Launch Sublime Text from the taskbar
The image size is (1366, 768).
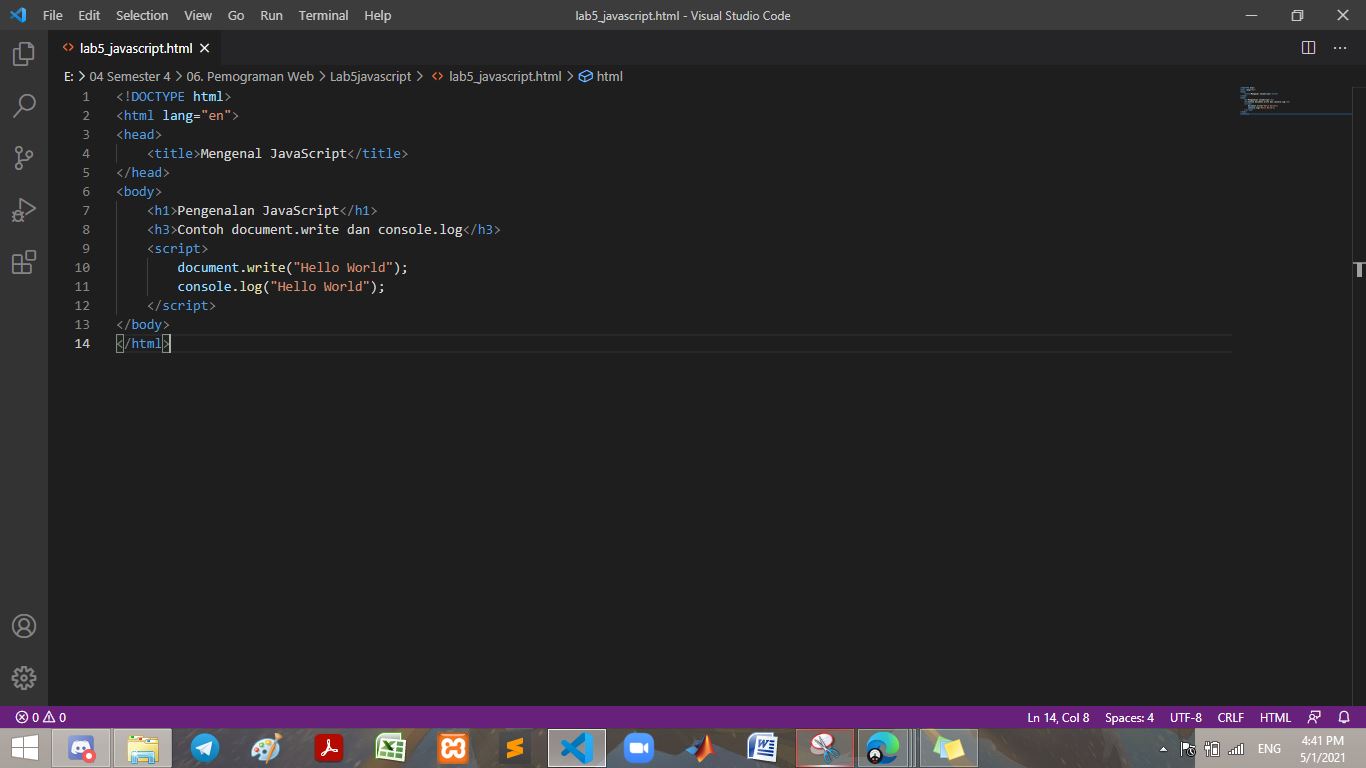[x=515, y=747]
